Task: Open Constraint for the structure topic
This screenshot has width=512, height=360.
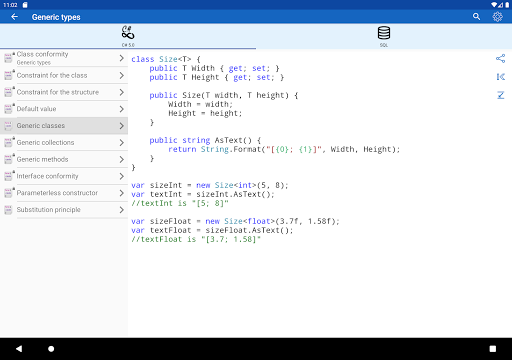Action: (64, 92)
